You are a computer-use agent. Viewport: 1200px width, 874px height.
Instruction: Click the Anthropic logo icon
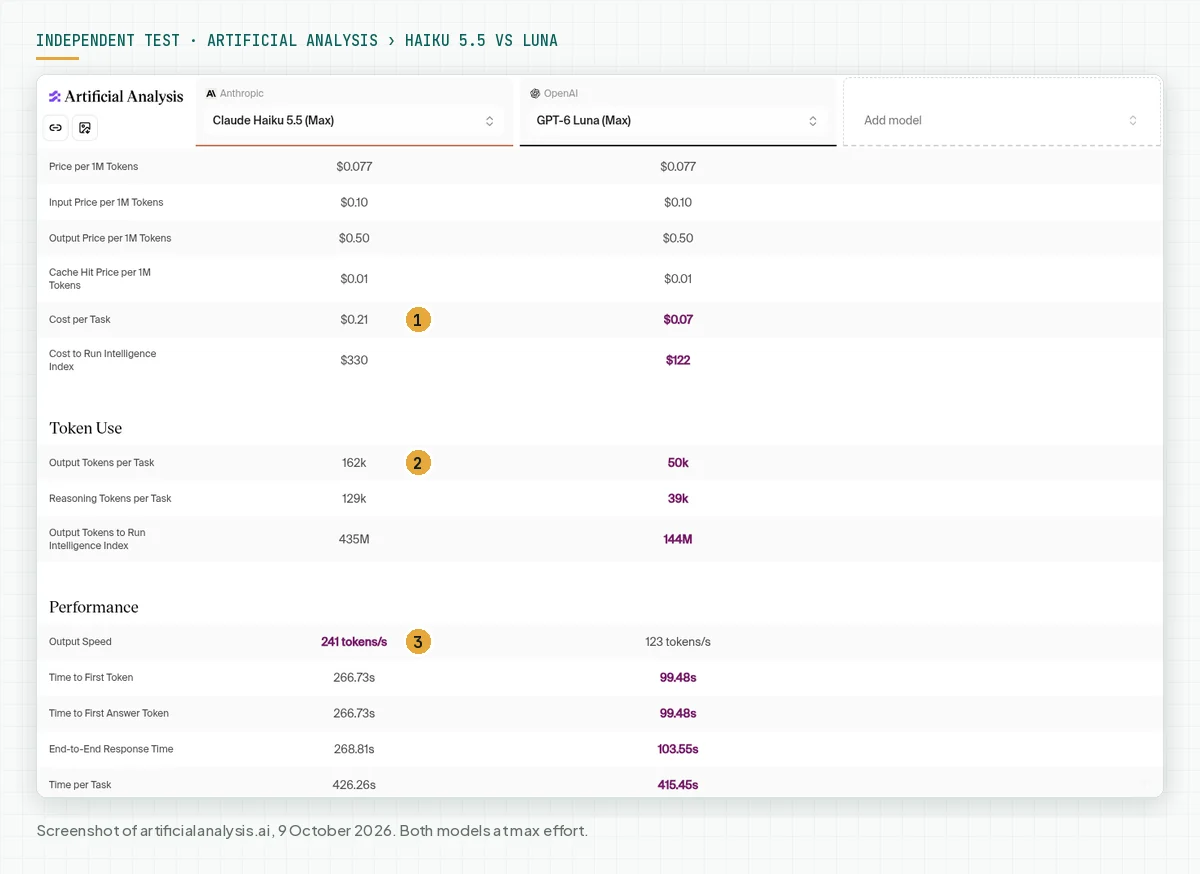click(211, 93)
